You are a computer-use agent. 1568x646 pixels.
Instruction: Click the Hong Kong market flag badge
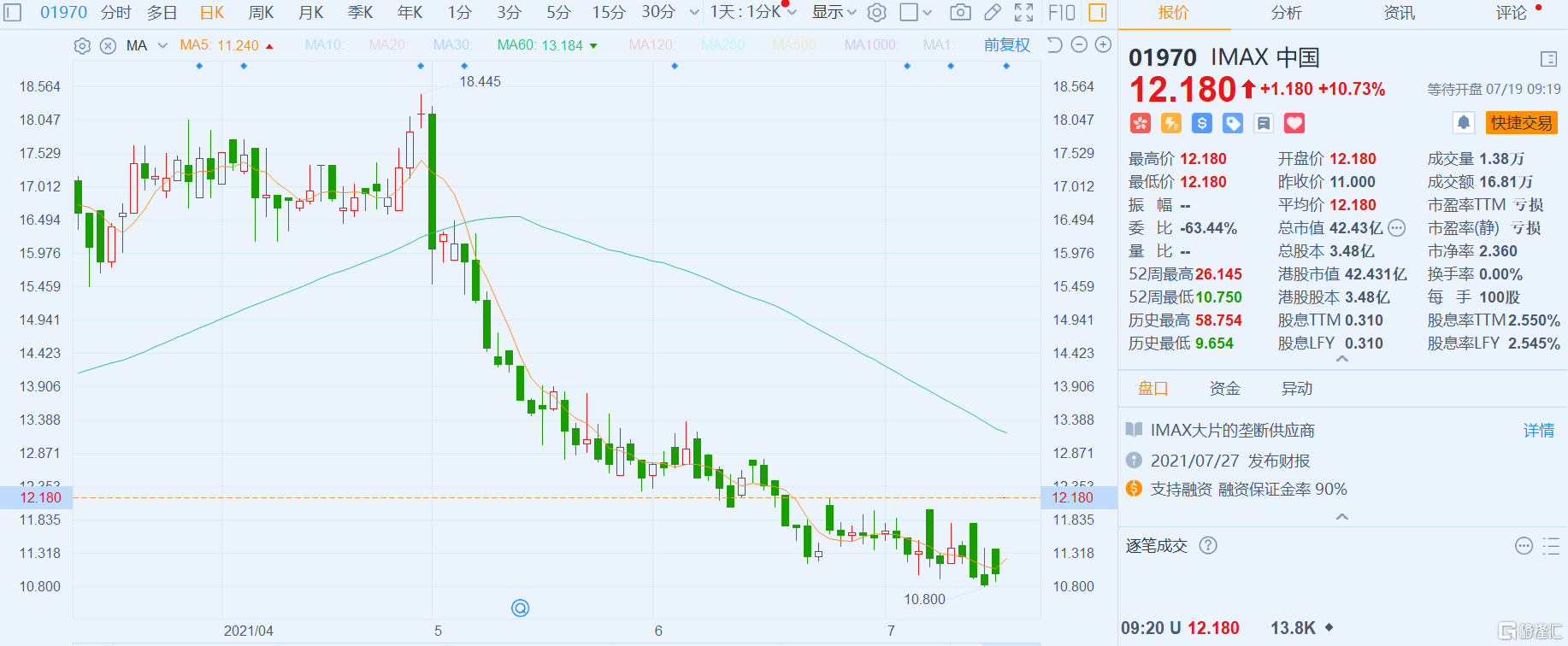click(1141, 123)
